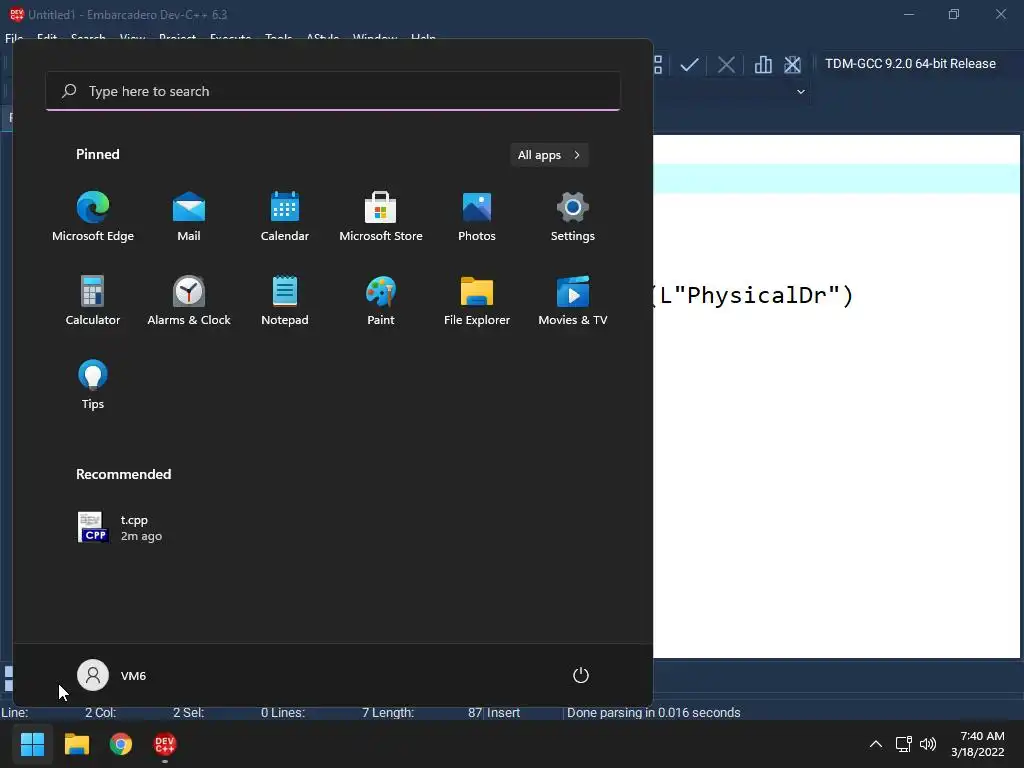Click the Windows Start button on taskbar

32,744
